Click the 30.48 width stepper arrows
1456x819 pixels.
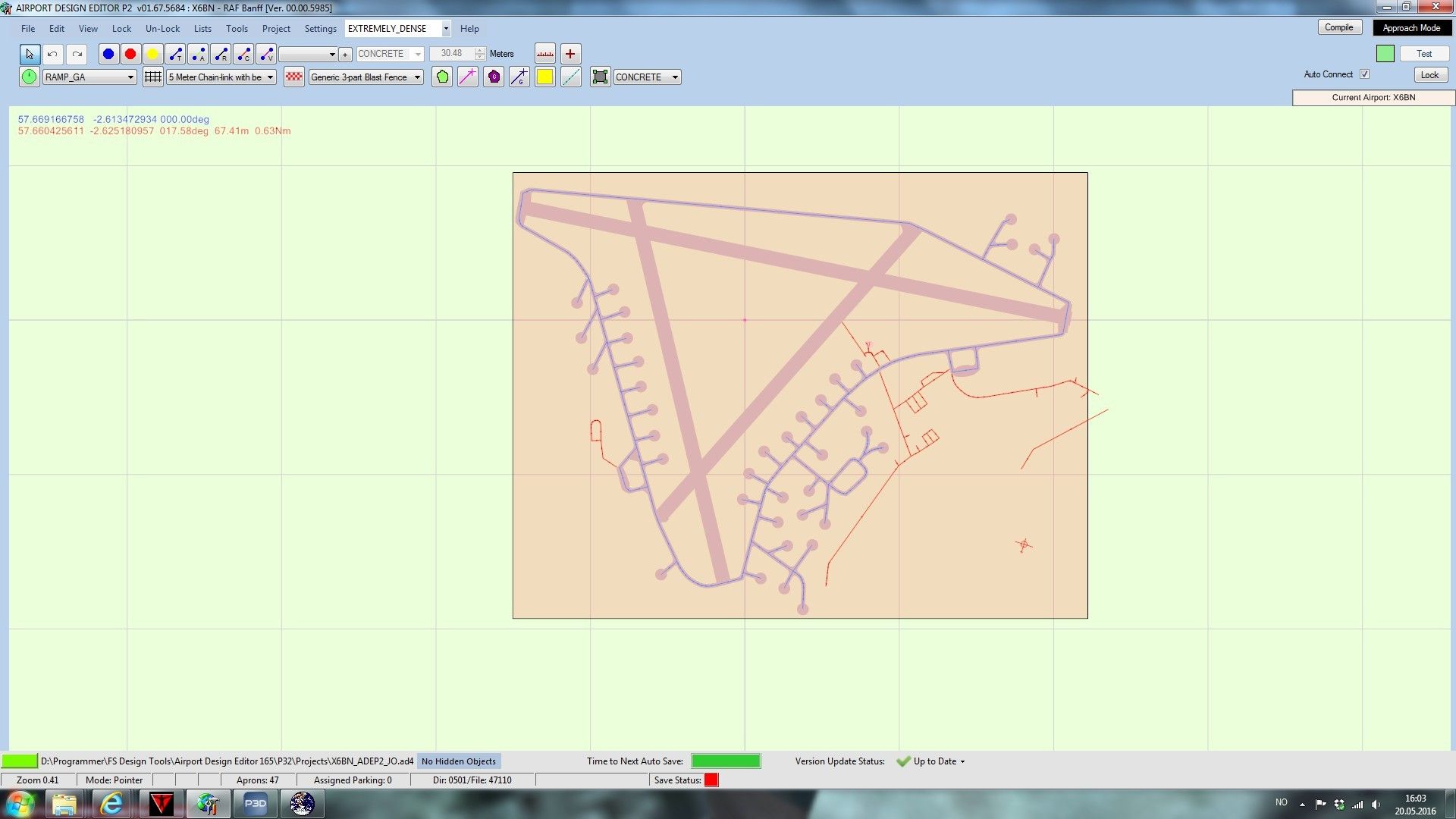click(x=479, y=54)
